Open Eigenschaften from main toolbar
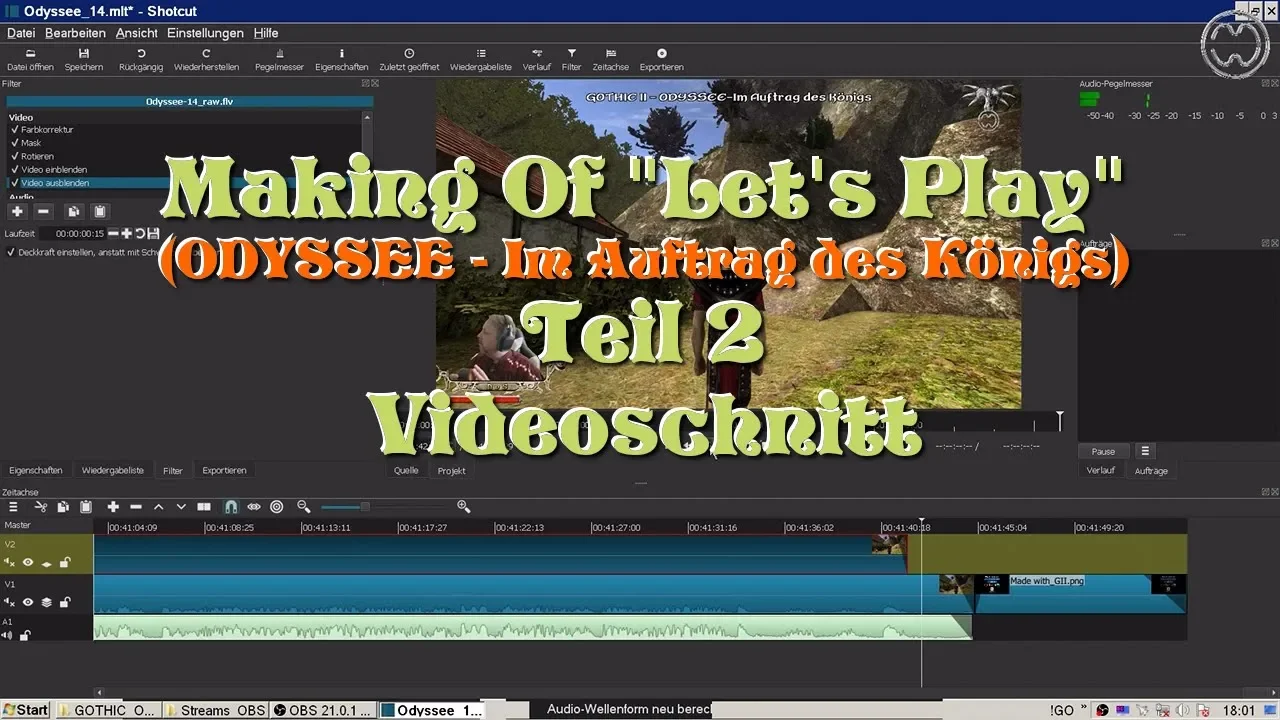This screenshot has width=1280, height=720. [x=341, y=60]
